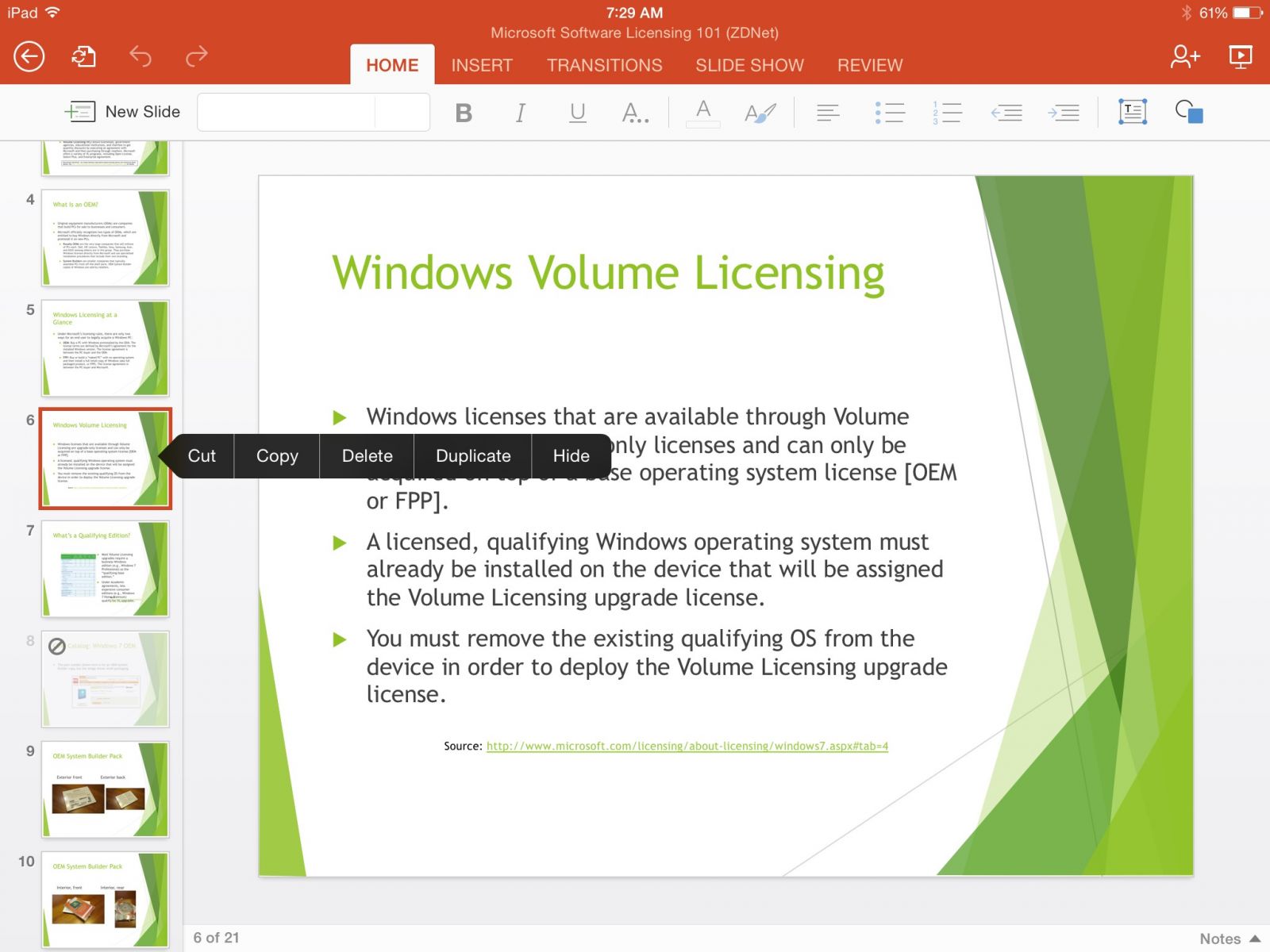Screen dimensions: 1270x952
Task: Click the 'Windows Volume Licensing' title
Action: (x=608, y=273)
